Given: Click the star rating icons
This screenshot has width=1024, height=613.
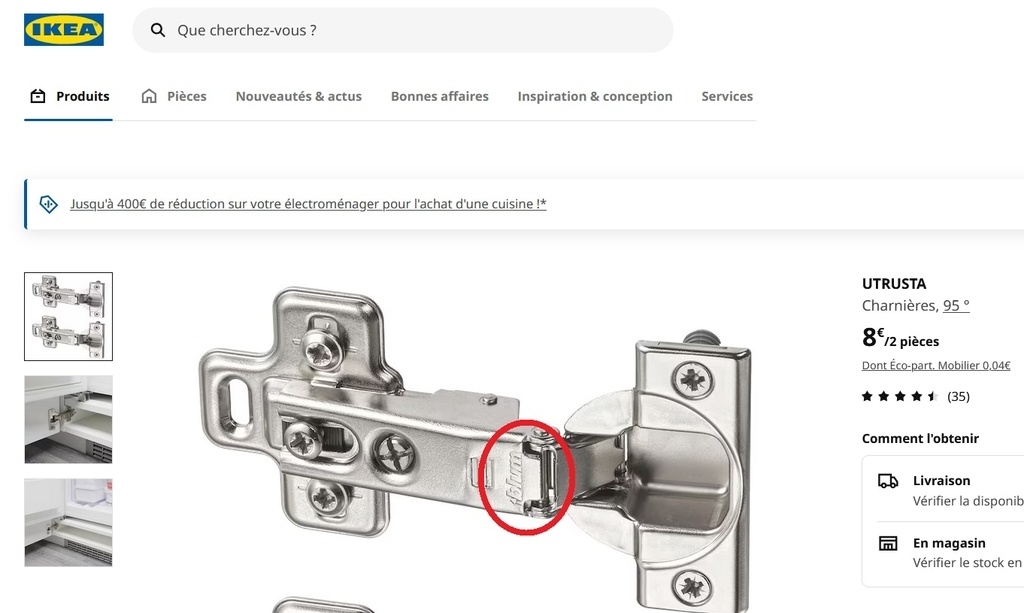Looking at the screenshot, I should (900, 396).
